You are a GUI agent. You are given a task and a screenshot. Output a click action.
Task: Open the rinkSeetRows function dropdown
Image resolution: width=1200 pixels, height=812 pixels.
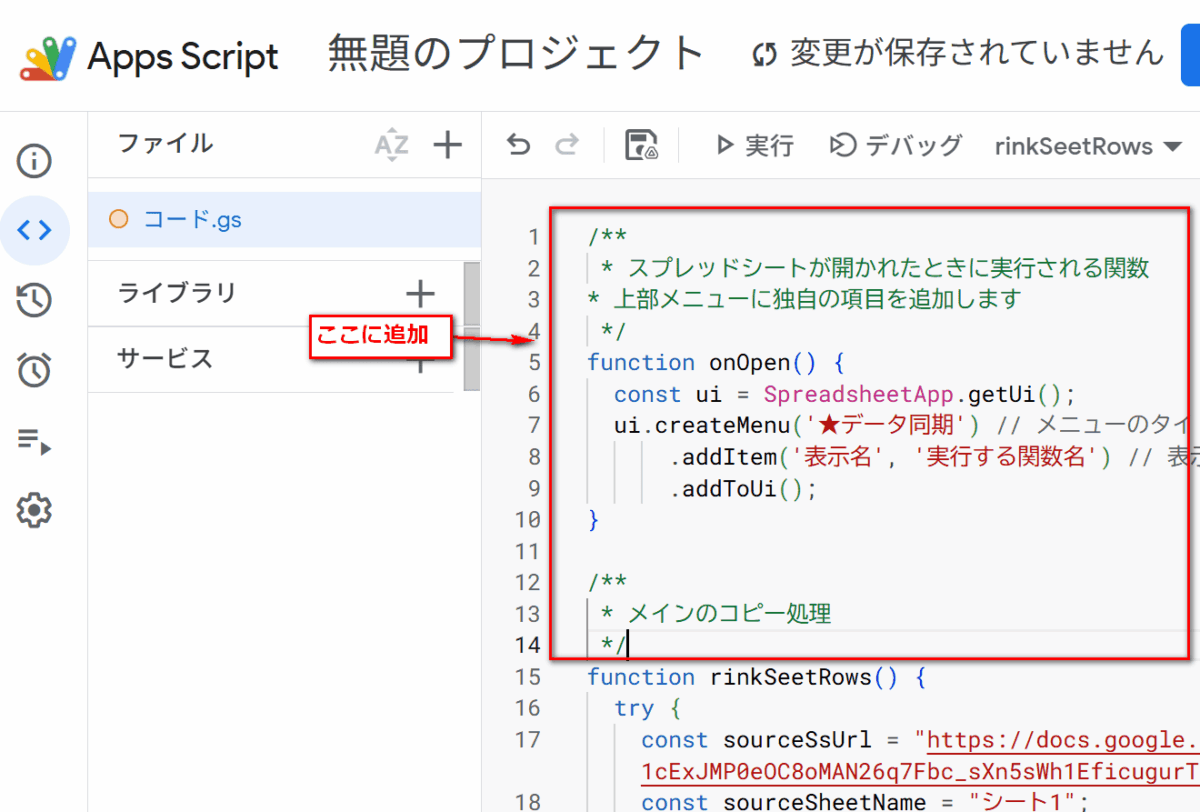[1088, 146]
